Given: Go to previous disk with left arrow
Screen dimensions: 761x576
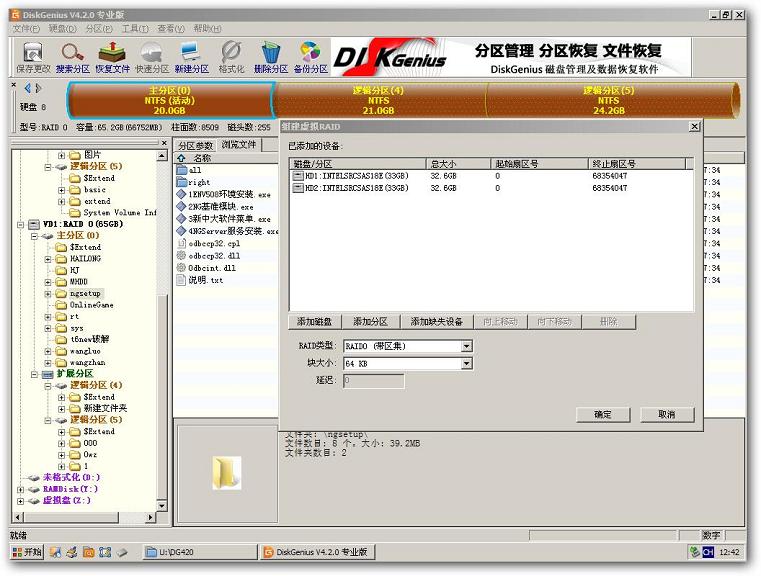Looking at the screenshot, I should tap(28, 88).
